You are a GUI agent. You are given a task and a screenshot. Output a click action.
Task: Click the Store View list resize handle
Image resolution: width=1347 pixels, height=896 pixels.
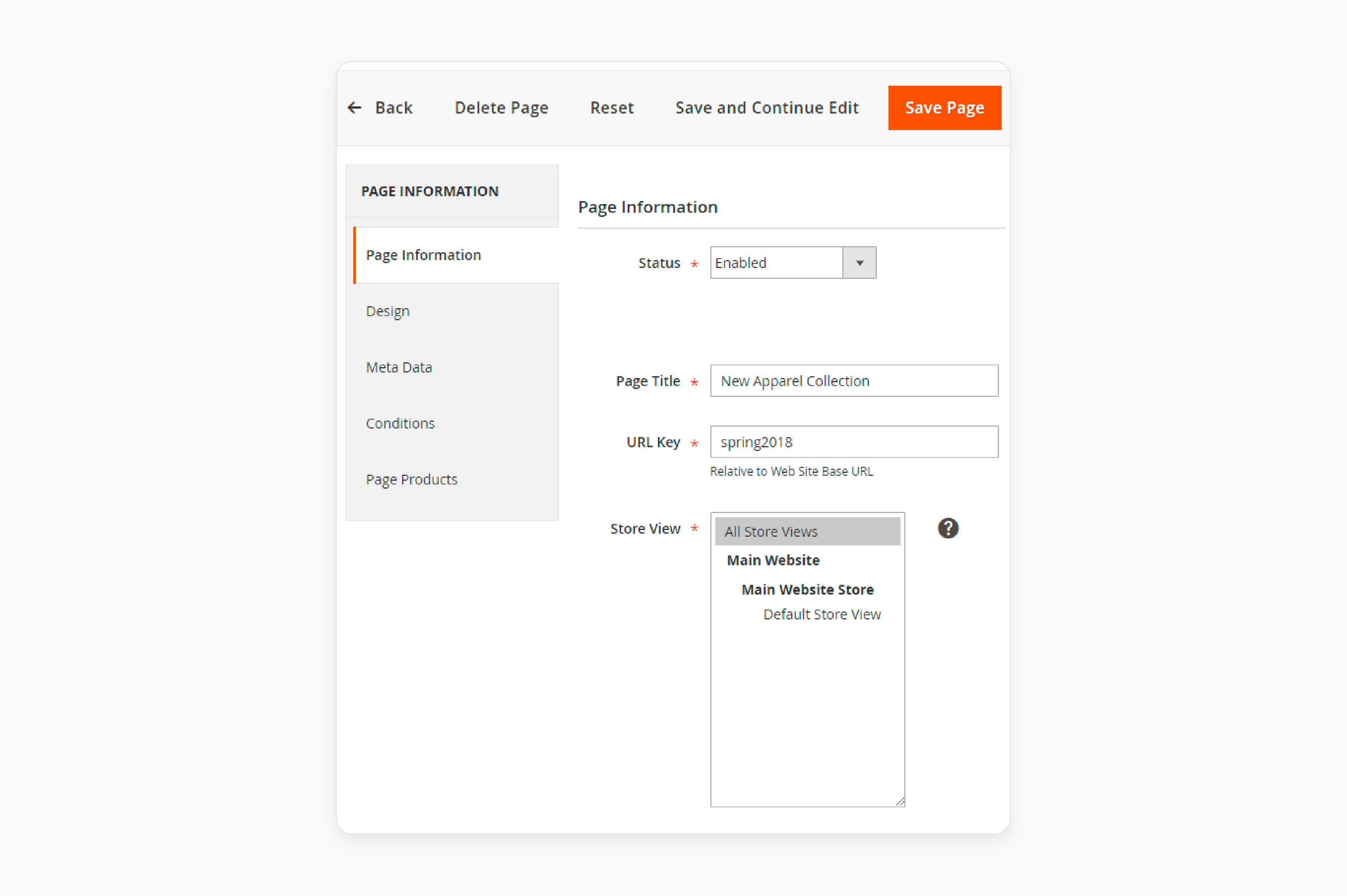click(900, 802)
